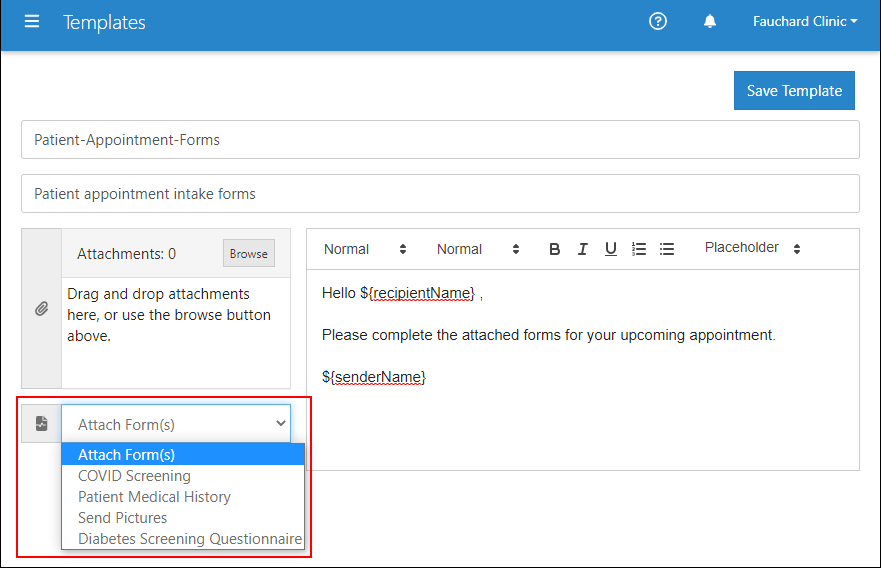Click the 'Please complete the attached forms' line
Screen dimensions: 881x568
pos(548,335)
